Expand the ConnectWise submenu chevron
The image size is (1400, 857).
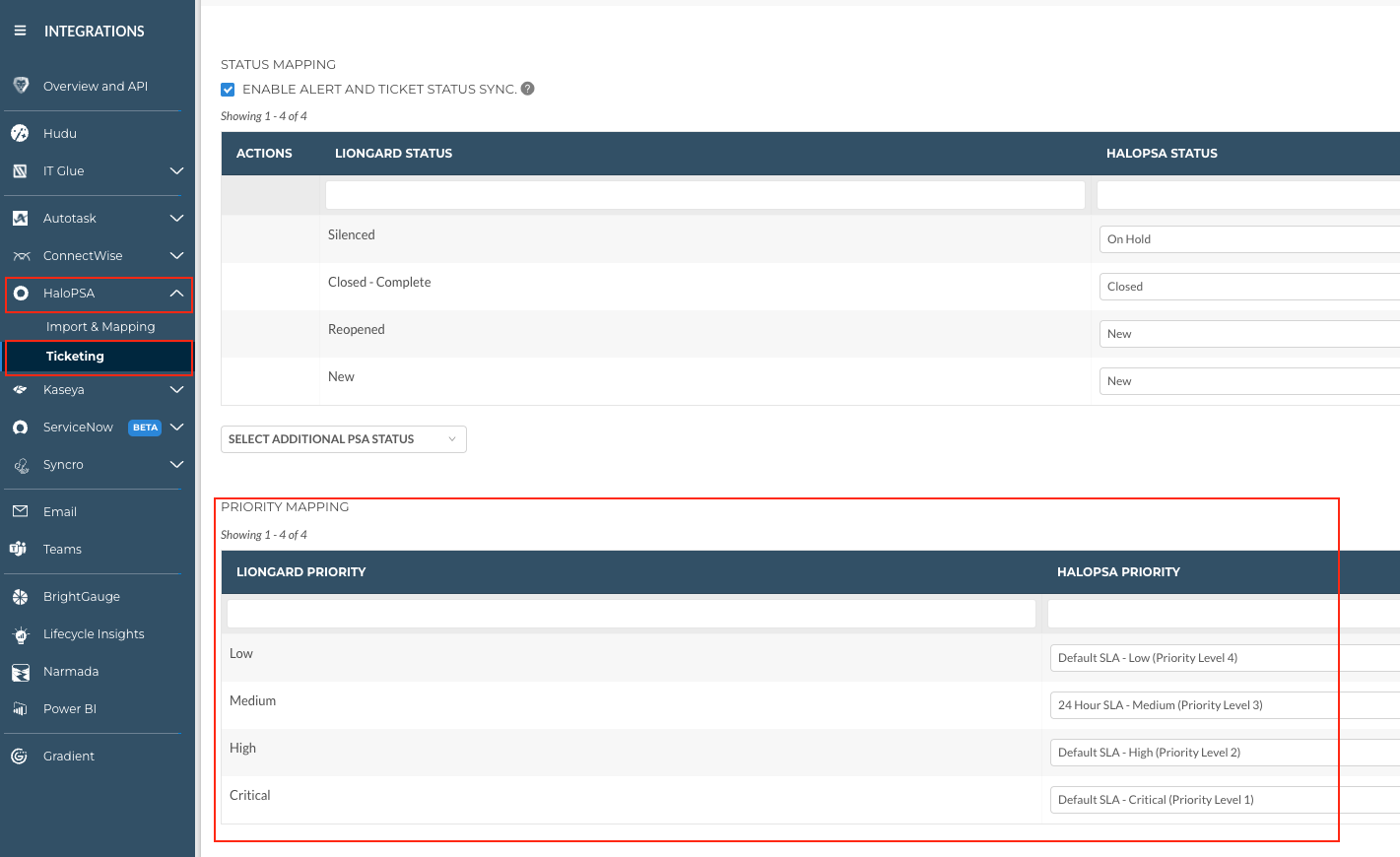coord(176,255)
